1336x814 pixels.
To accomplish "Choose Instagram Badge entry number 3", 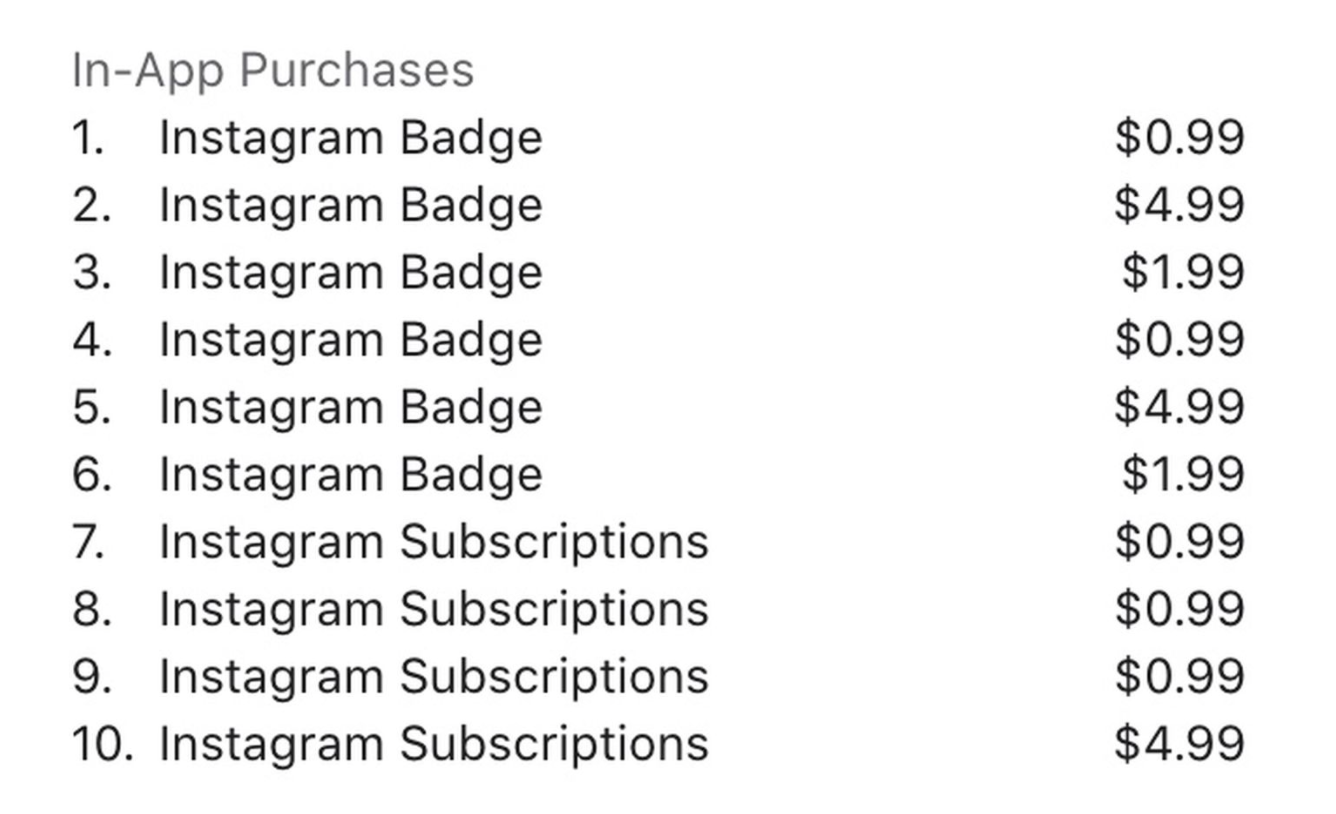I will (x=350, y=272).
